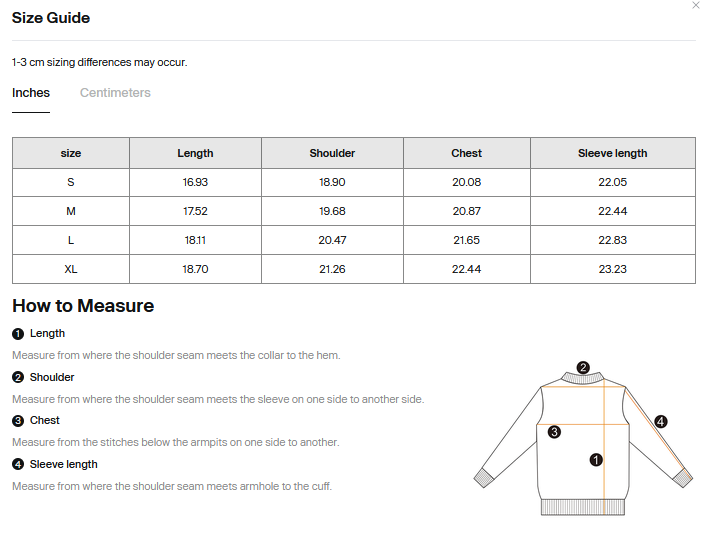
Task: Click the Chest column header
Action: click(467, 153)
